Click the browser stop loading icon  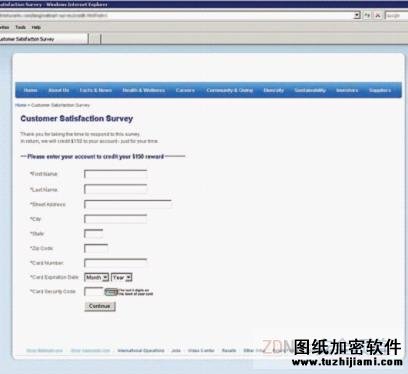coord(378,15)
